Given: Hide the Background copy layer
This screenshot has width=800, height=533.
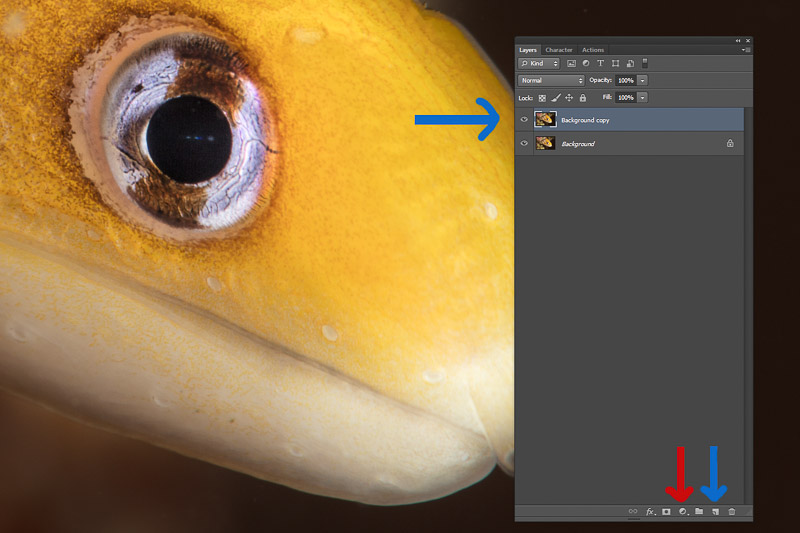Looking at the screenshot, I should (x=524, y=120).
